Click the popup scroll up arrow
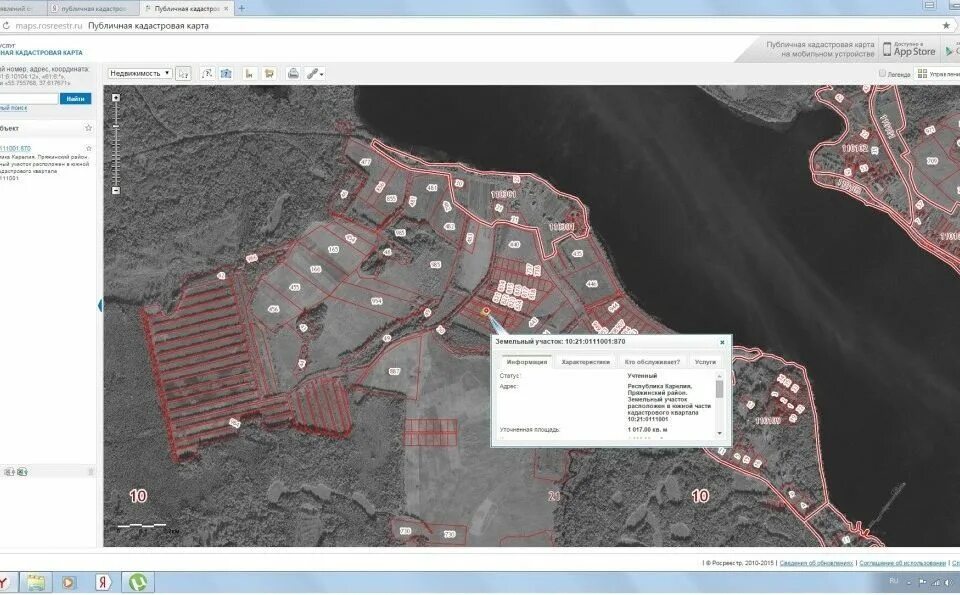The height and width of the screenshot is (595, 960). pyautogui.click(x=719, y=375)
